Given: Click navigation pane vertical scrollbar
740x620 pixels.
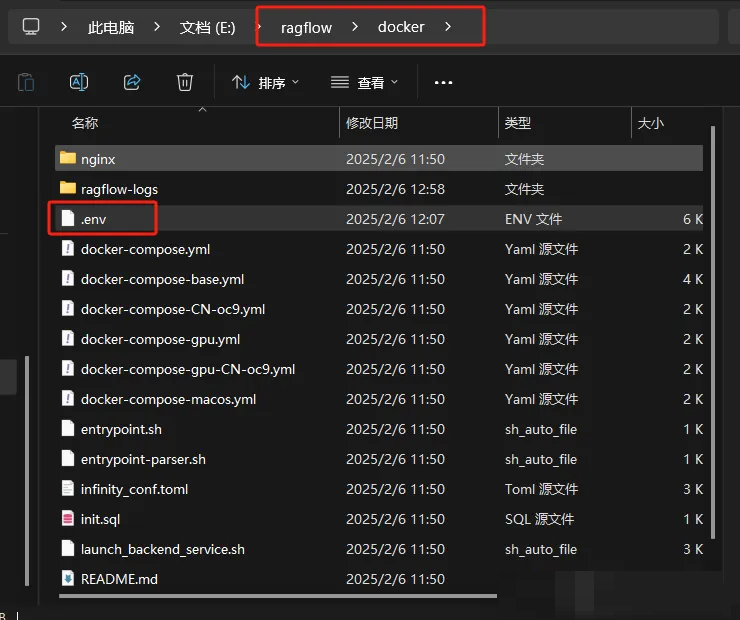Looking at the screenshot, I should click(27, 471).
